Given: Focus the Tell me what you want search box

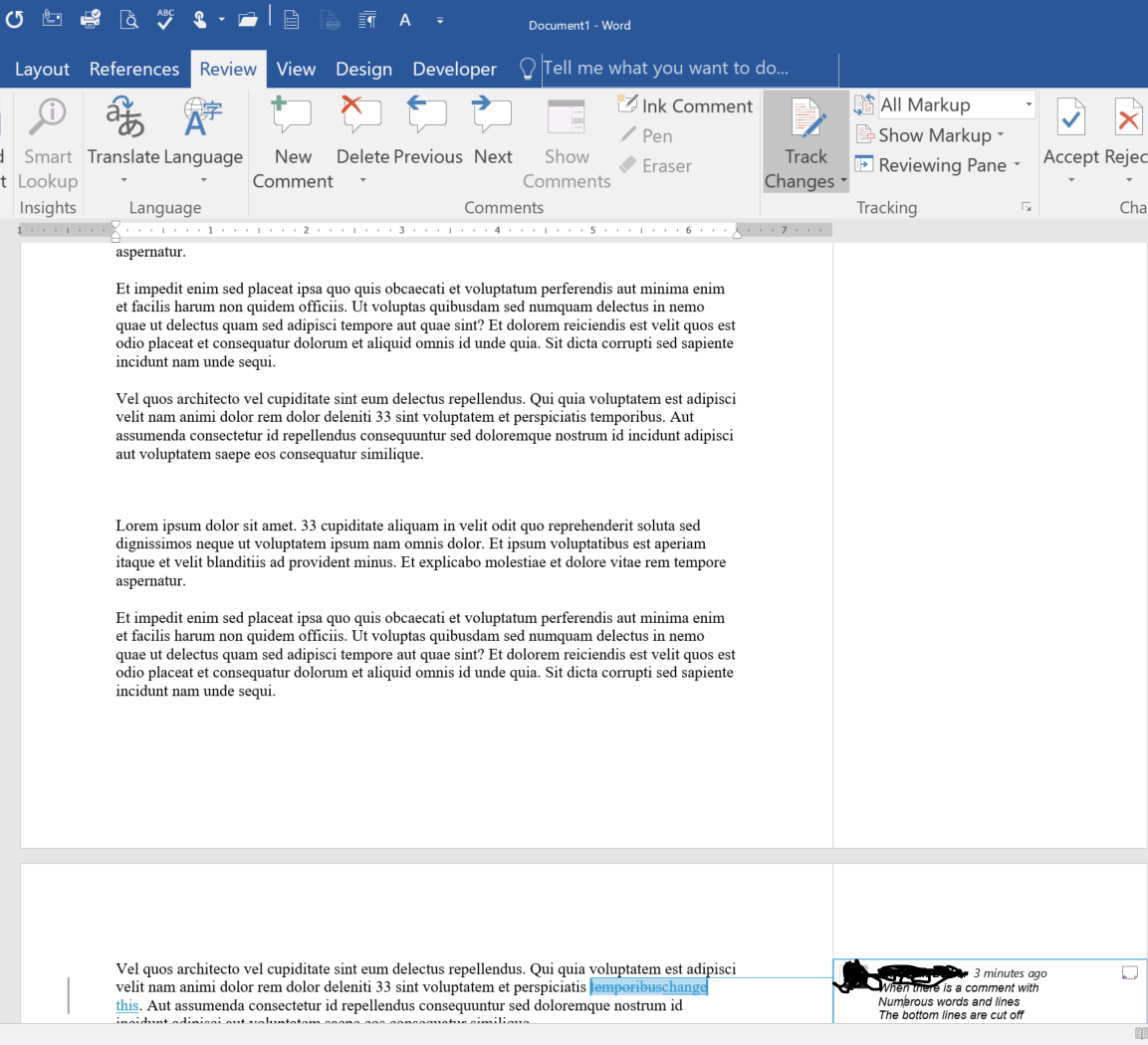Looking at the screenshot, I should [x=690, y=69].
